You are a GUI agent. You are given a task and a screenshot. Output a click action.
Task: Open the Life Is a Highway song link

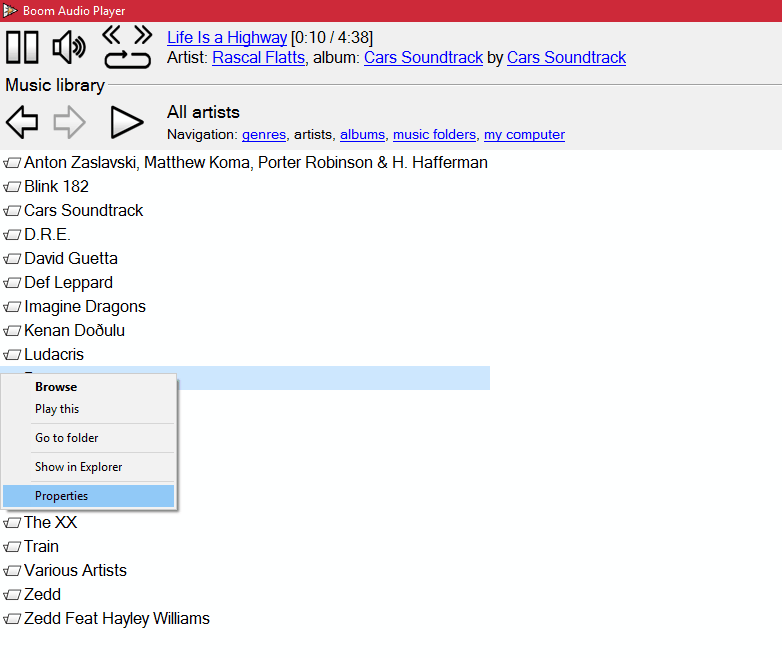pos(227,37)
